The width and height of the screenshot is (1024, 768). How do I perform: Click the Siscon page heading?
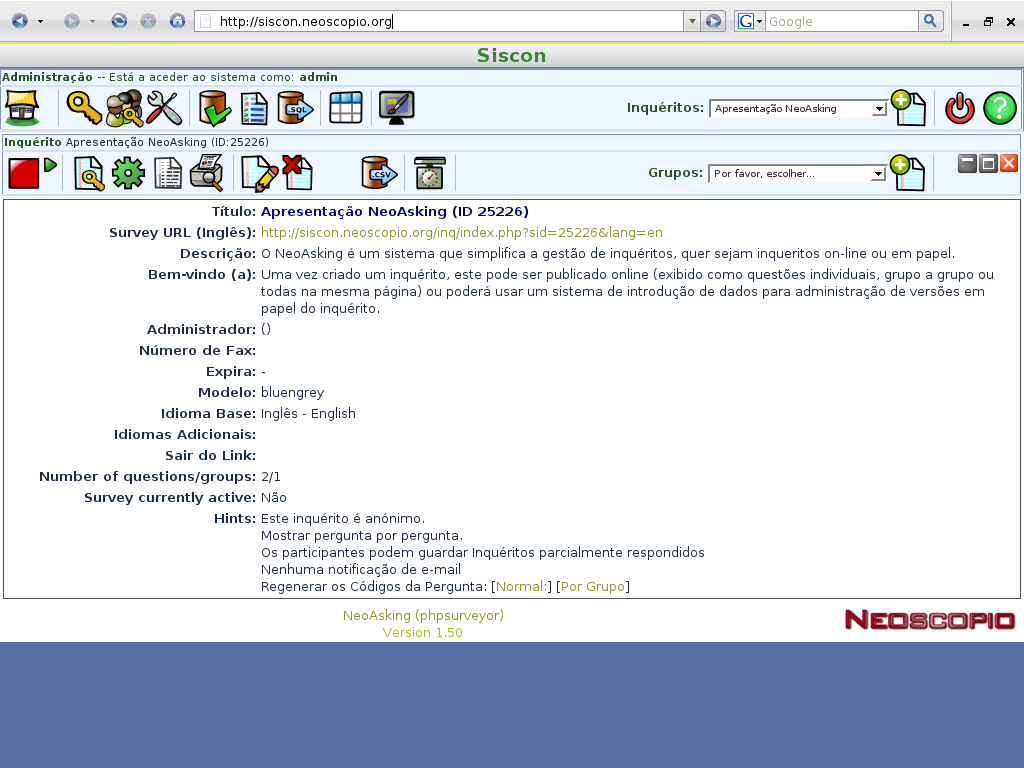(511, 56)
